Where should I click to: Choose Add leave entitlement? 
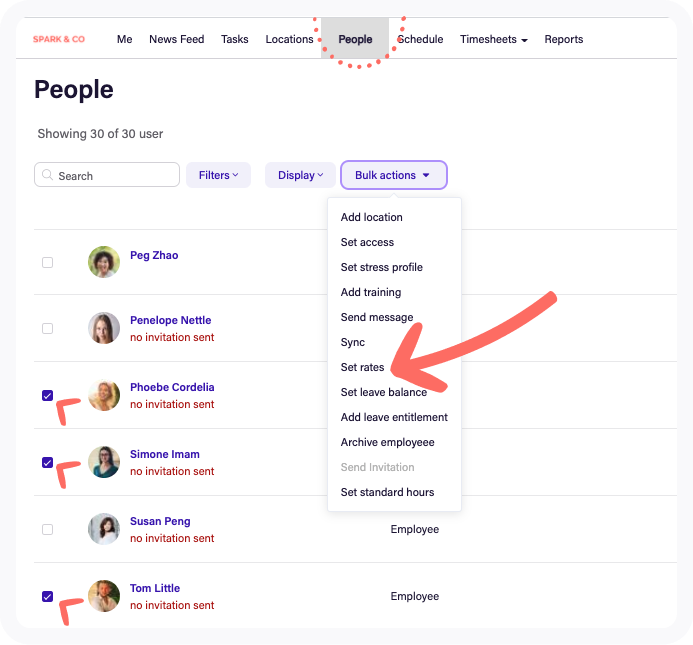click(x=394, y=417)
